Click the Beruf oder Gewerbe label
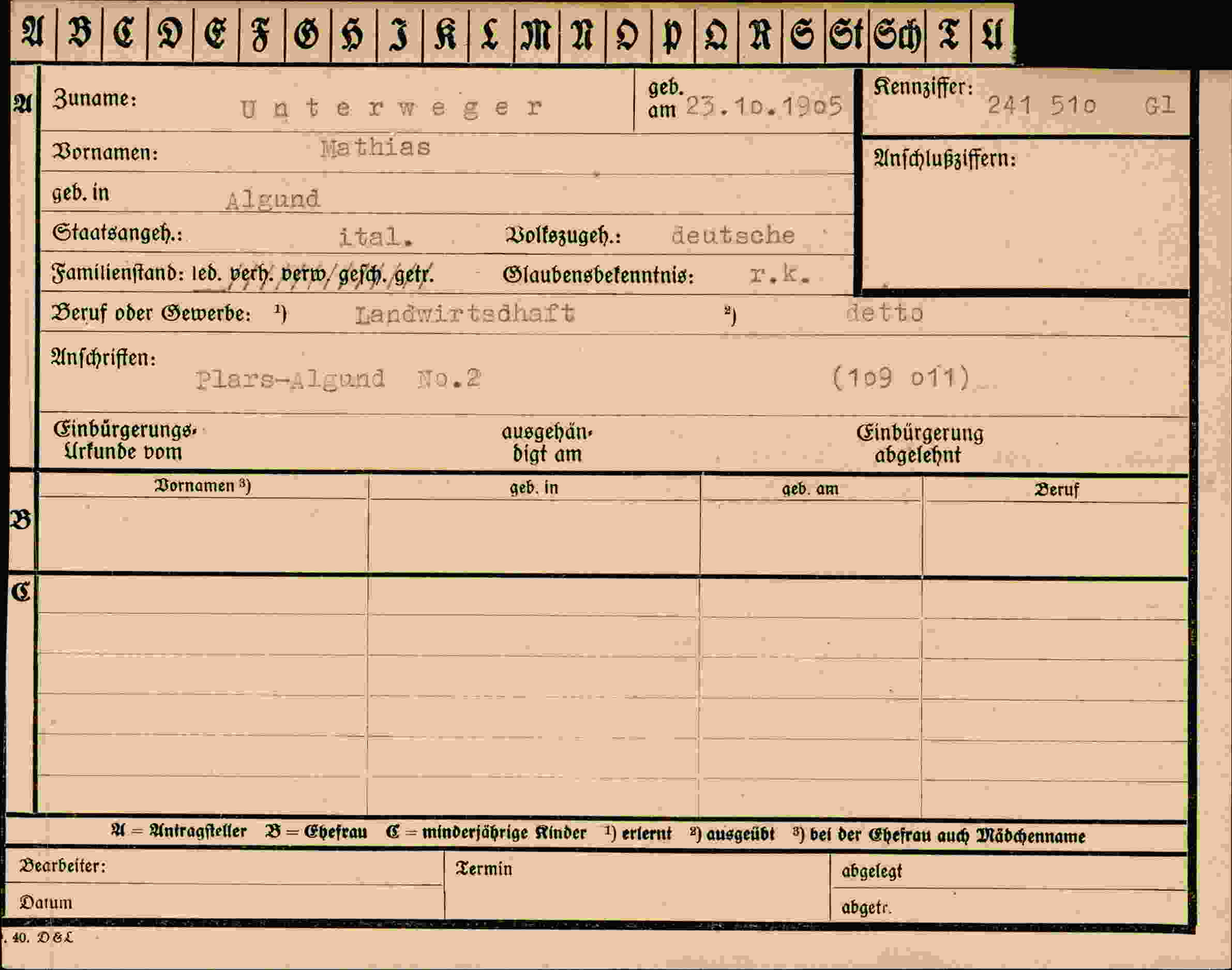 click(152, 313)
